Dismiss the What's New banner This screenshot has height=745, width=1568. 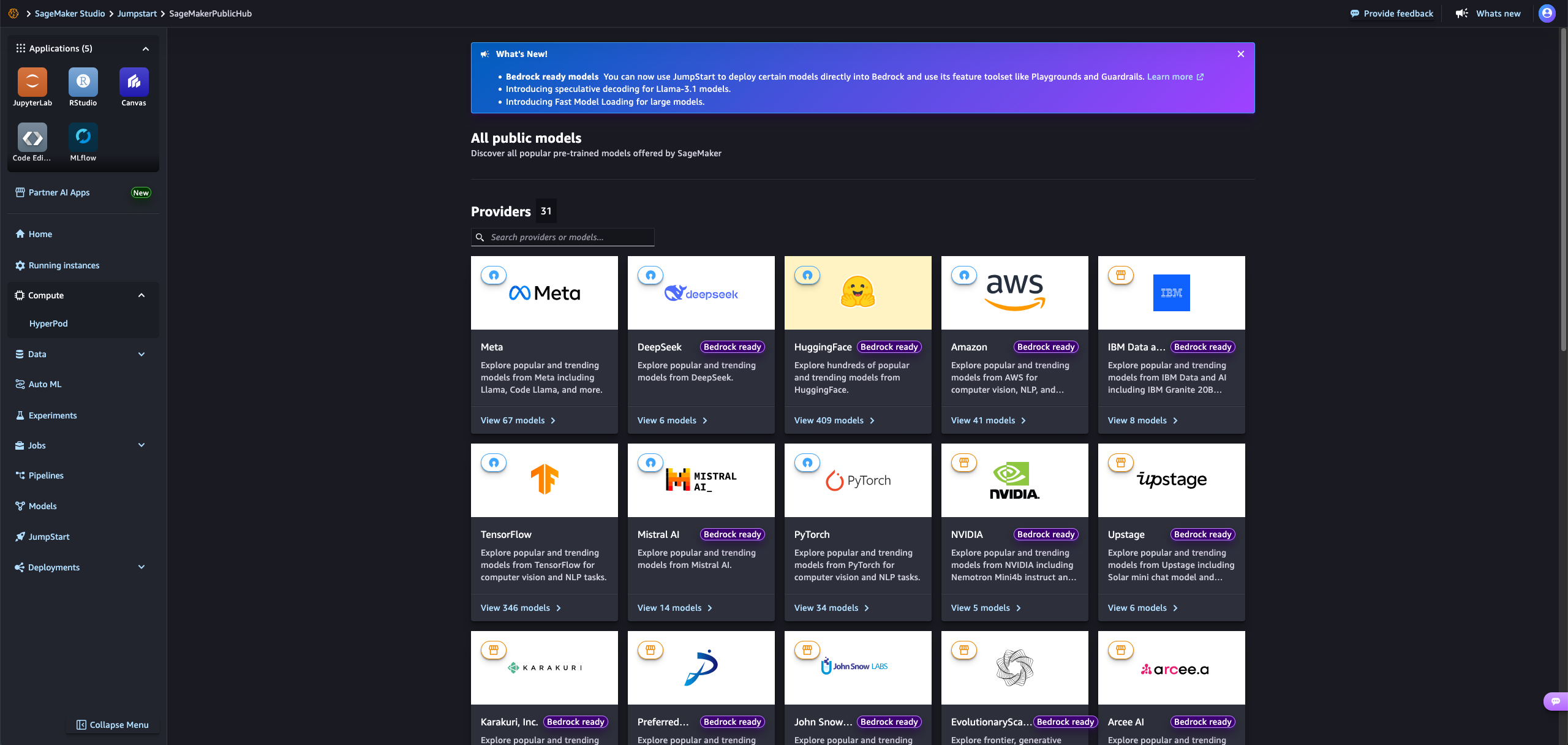point(1241,54)
